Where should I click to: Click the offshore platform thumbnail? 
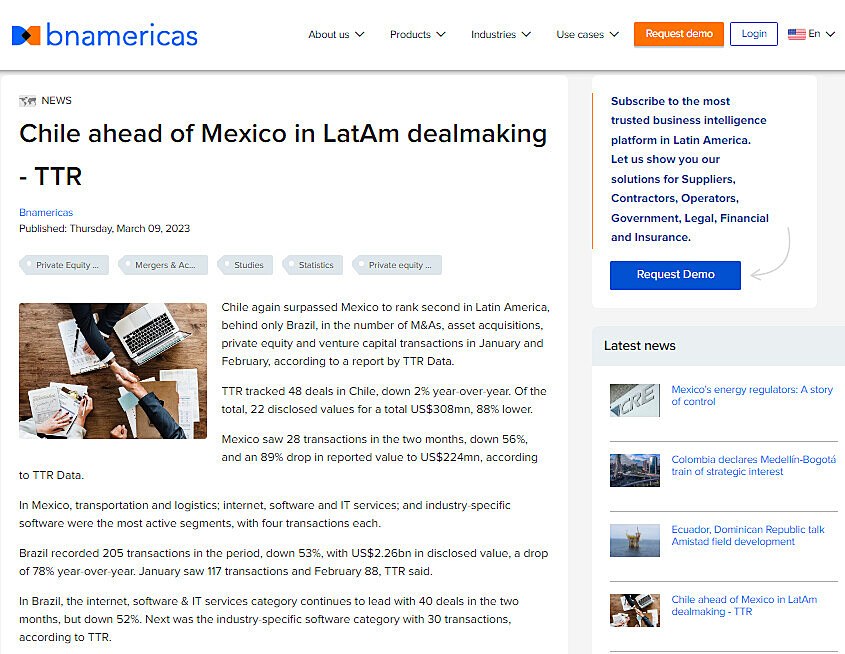[635, 540]
